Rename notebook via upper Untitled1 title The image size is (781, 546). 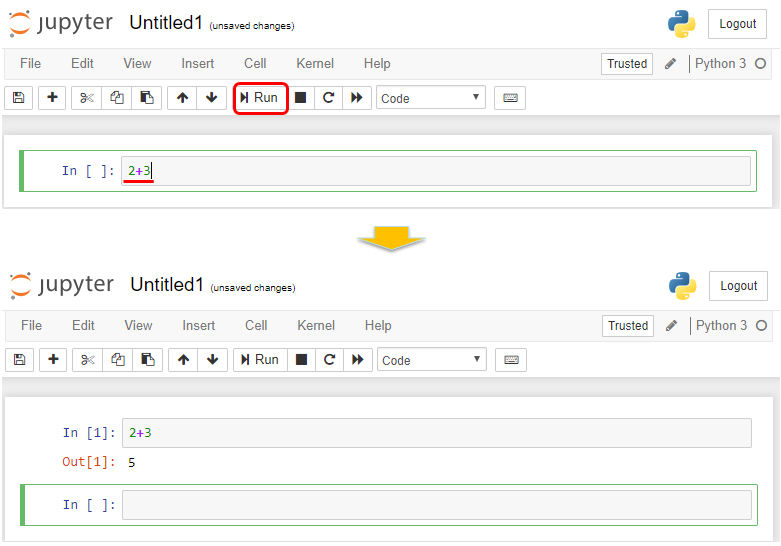166,22
